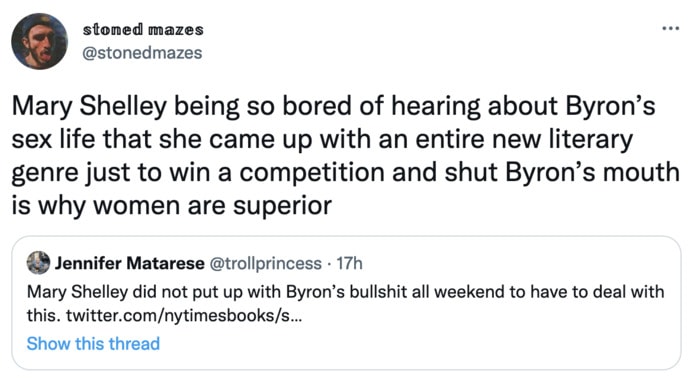Visit the @trollprincess handle
The height and width of the screenshot is (387, 700).
tap(265, 263)
